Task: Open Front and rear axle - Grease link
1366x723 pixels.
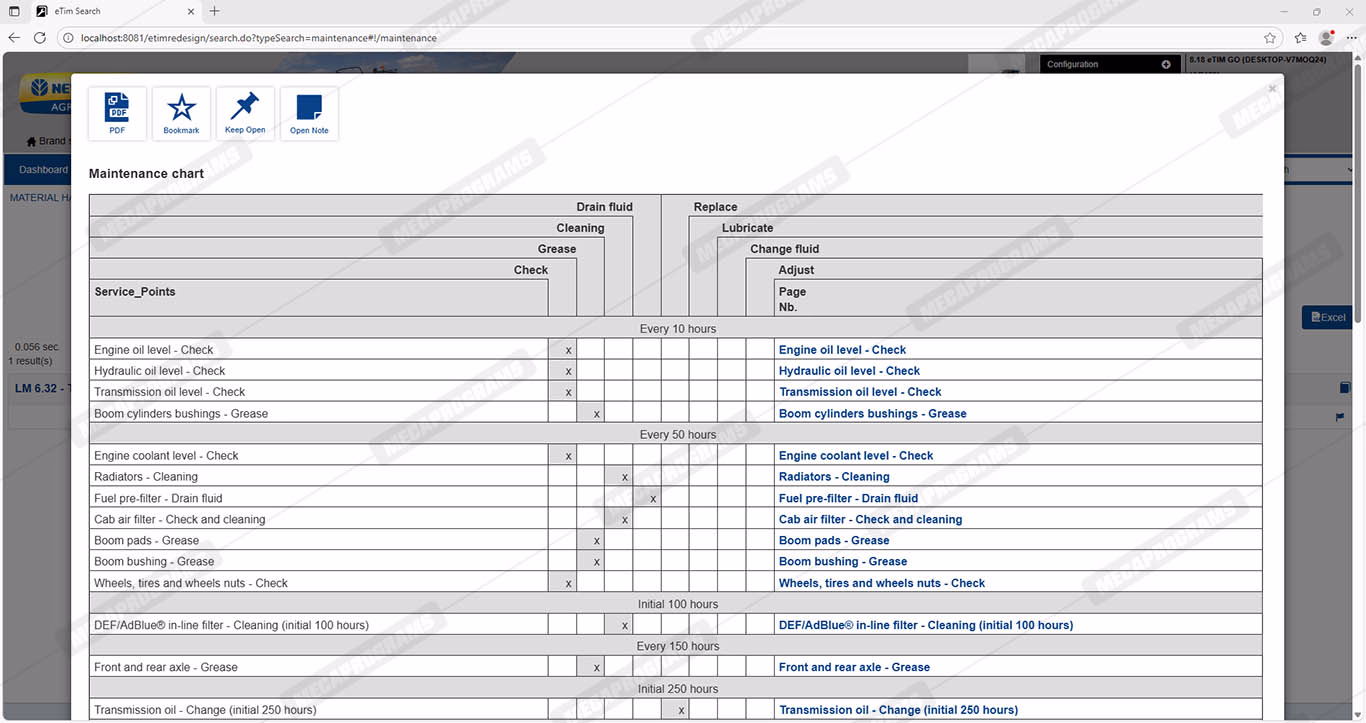Action: click(x=854, y=667)
